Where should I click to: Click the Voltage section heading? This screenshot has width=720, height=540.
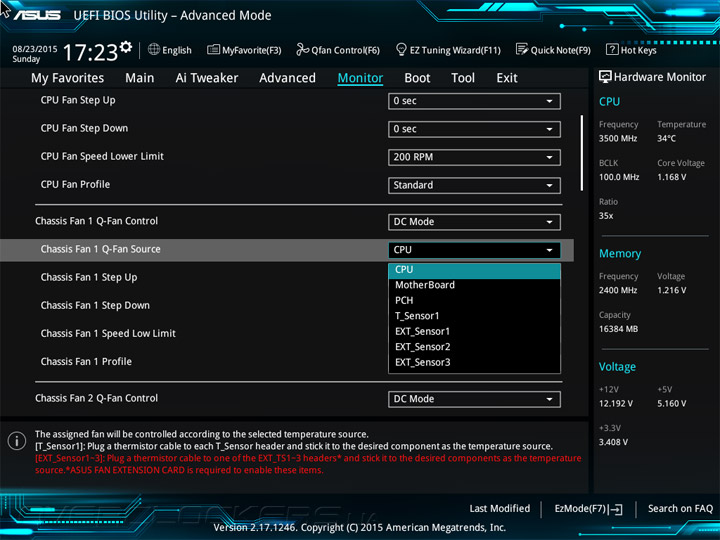click(x=617, y=367)
